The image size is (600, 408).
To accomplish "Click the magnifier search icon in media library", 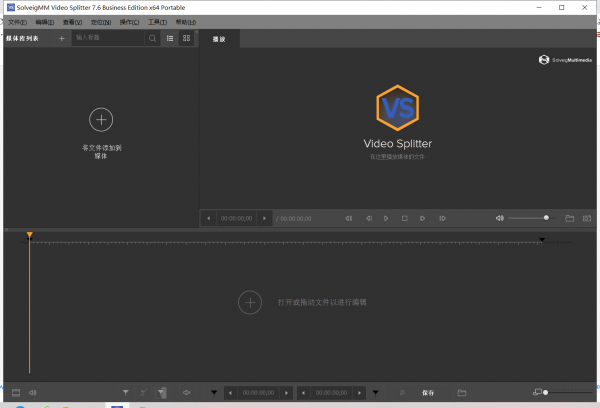I will 152,38.
